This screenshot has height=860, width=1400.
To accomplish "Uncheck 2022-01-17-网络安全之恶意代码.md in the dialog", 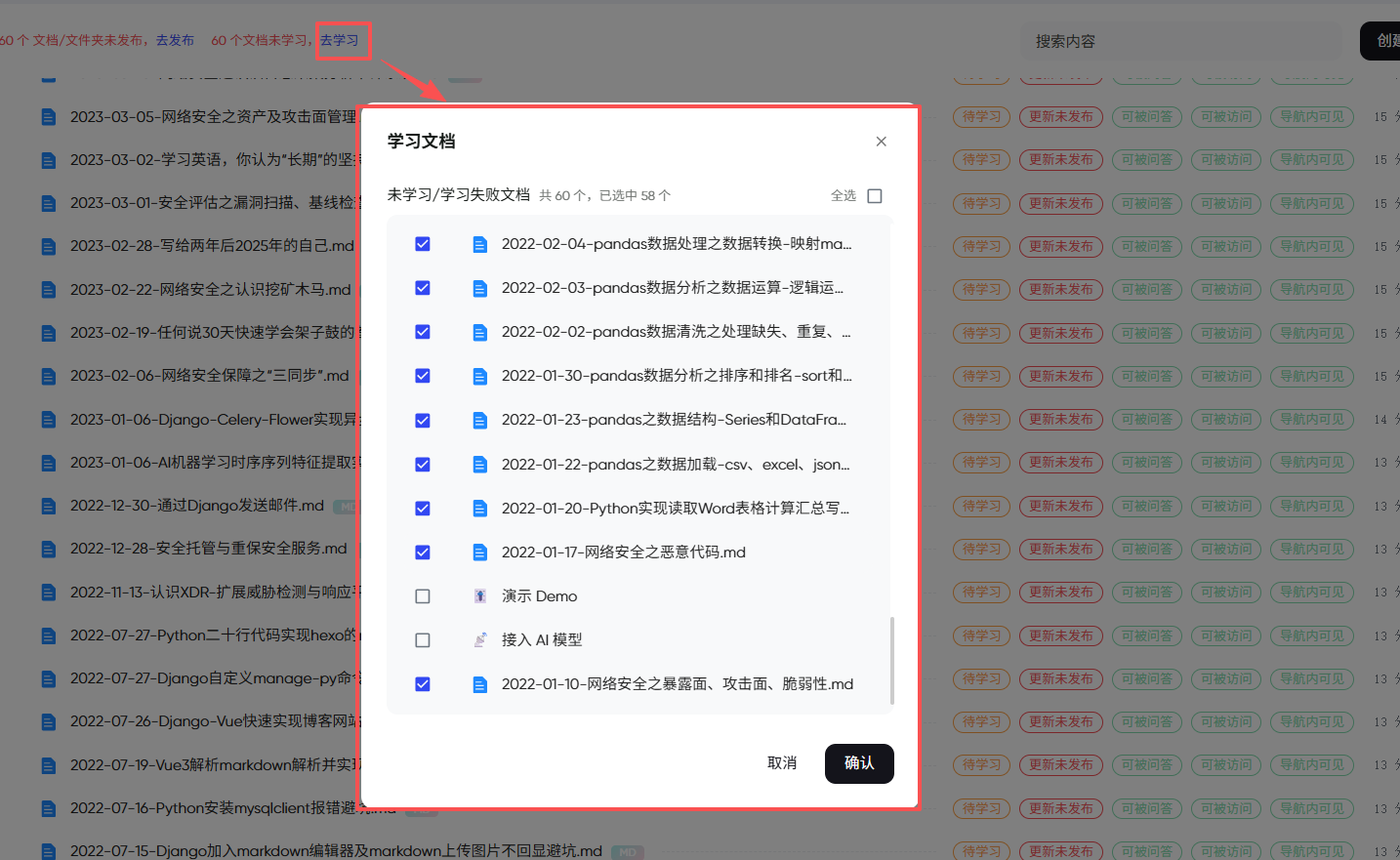I will tap(422, 552).
